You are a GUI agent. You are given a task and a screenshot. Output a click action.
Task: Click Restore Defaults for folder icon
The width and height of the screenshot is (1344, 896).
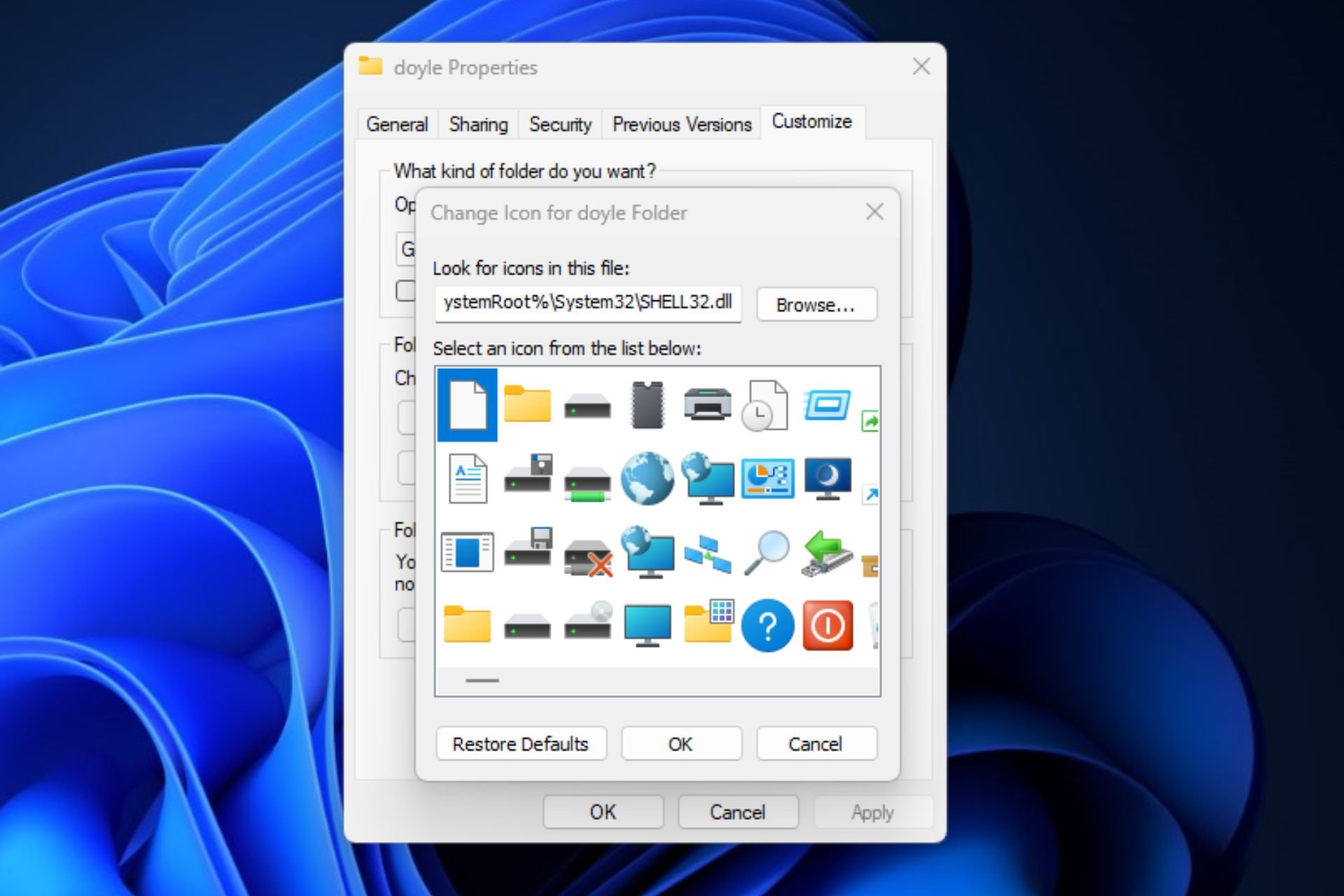click(x=518, y=743)
